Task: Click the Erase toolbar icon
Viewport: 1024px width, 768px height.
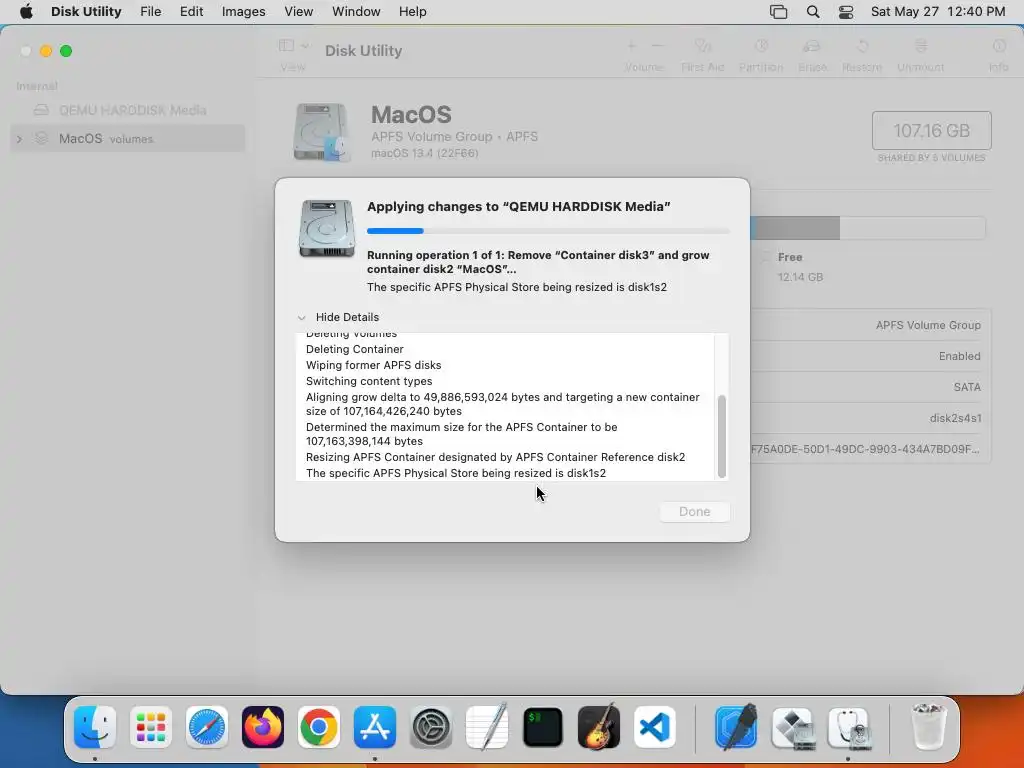Action: click(812, 46)
